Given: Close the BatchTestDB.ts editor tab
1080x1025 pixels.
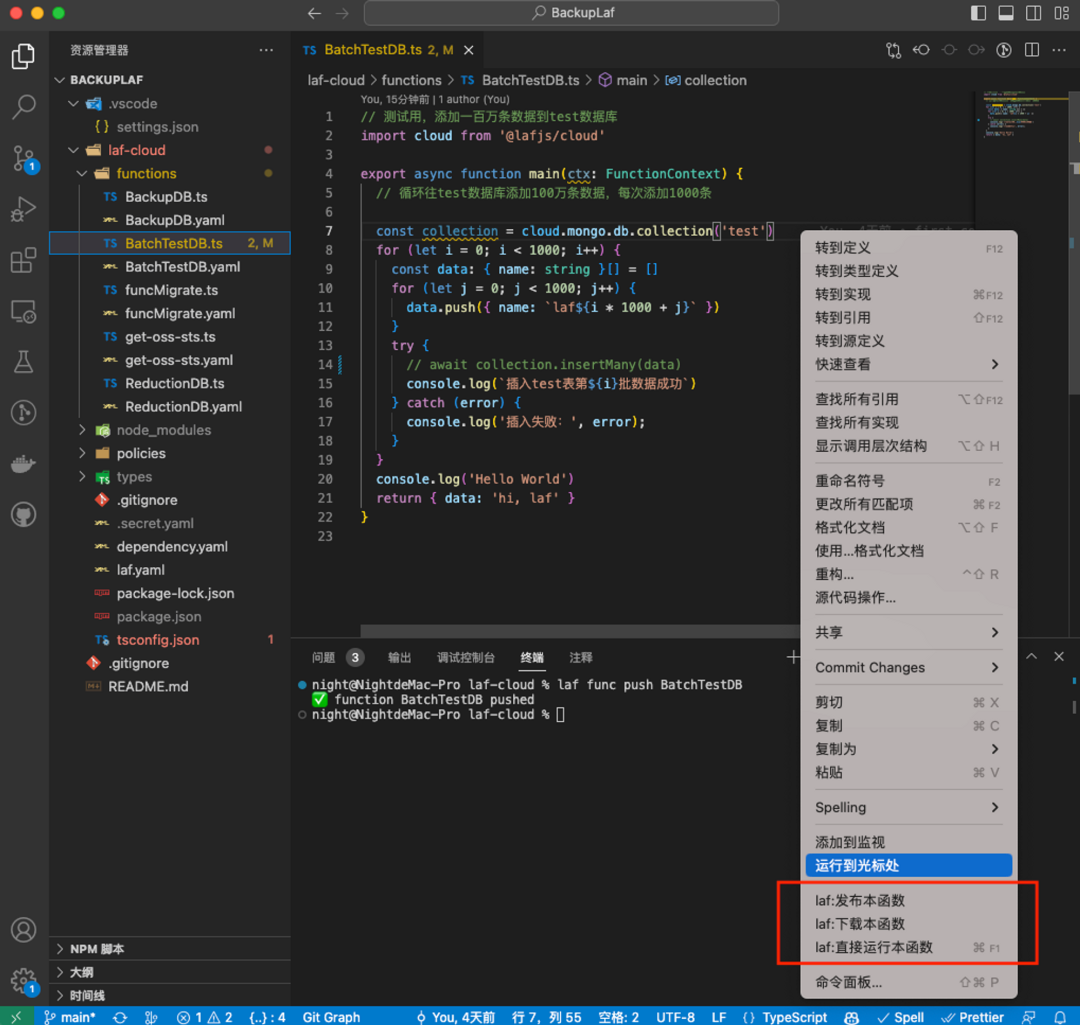Looking at the screenshot, I should (x=468, y=50).
